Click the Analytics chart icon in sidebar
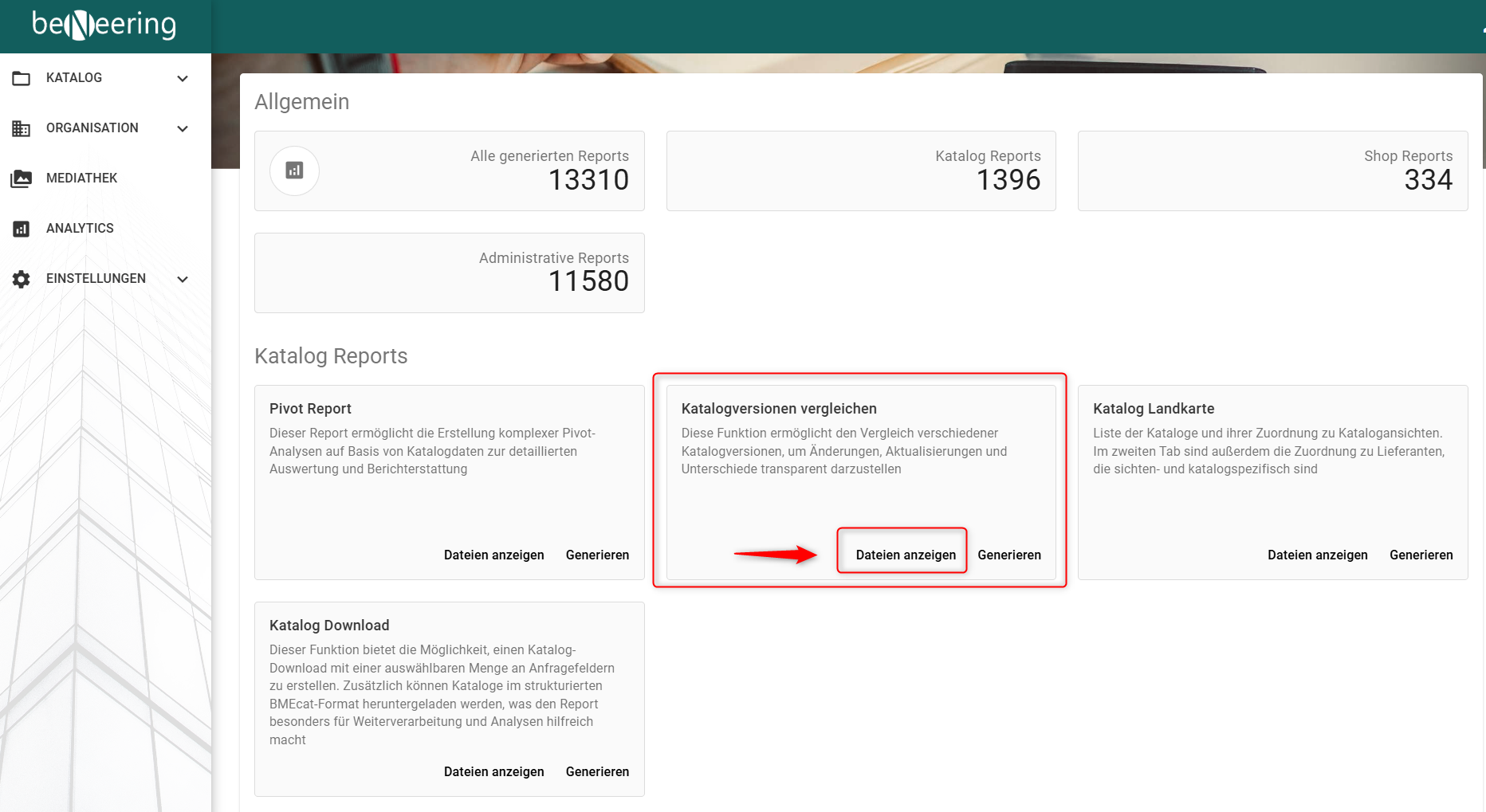The height and width of the screenshot is (812, 1486). (x=22, y=229)
